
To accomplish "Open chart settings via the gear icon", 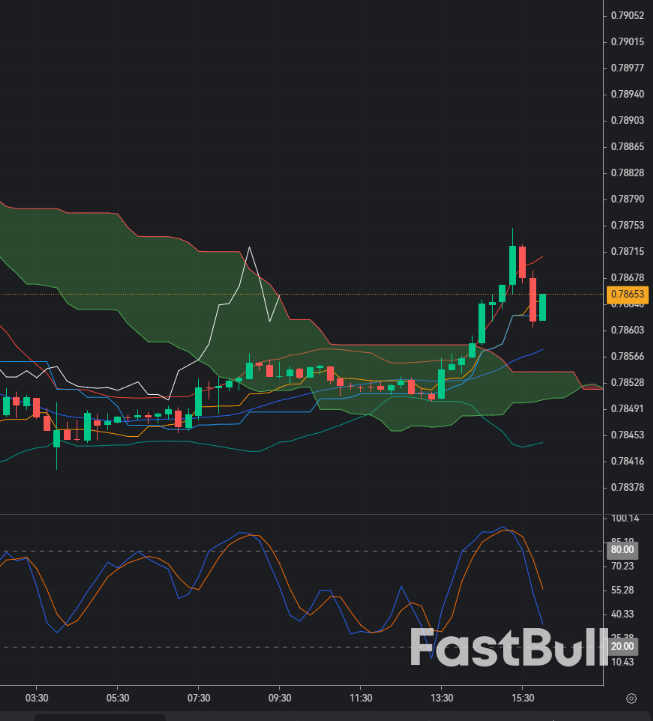I will click(631, 698).
